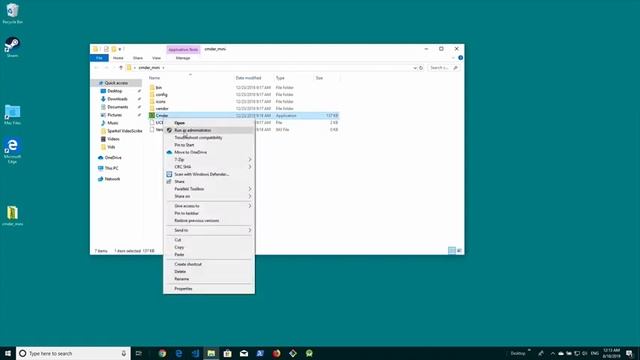Select the config folder row
Image resolution: width=640 pixels, height=360 pixels.
coord(243,95)
